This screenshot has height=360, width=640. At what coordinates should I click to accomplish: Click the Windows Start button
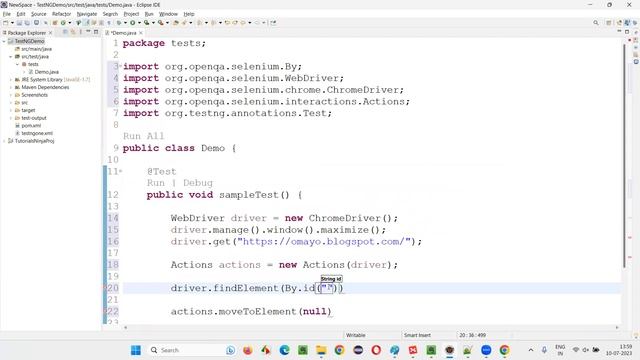point(136,350)
